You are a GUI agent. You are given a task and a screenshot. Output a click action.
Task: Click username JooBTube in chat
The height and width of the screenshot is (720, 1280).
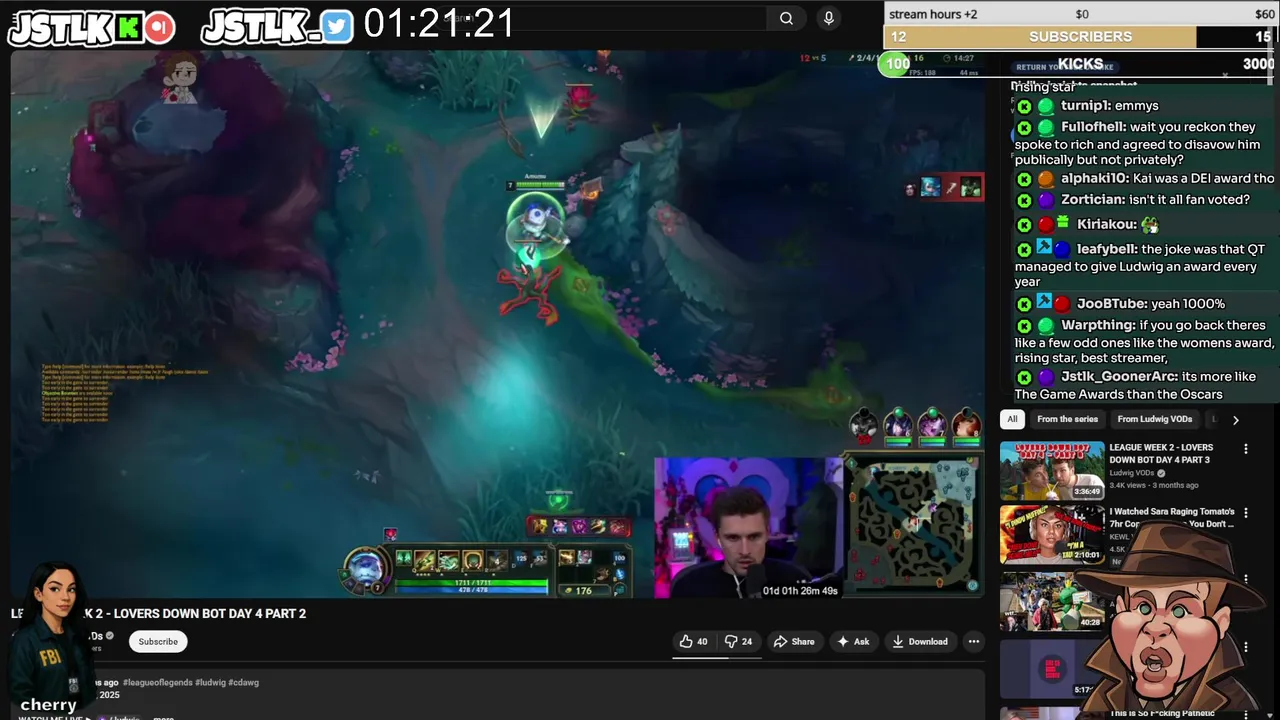(x=1111, y=303)
